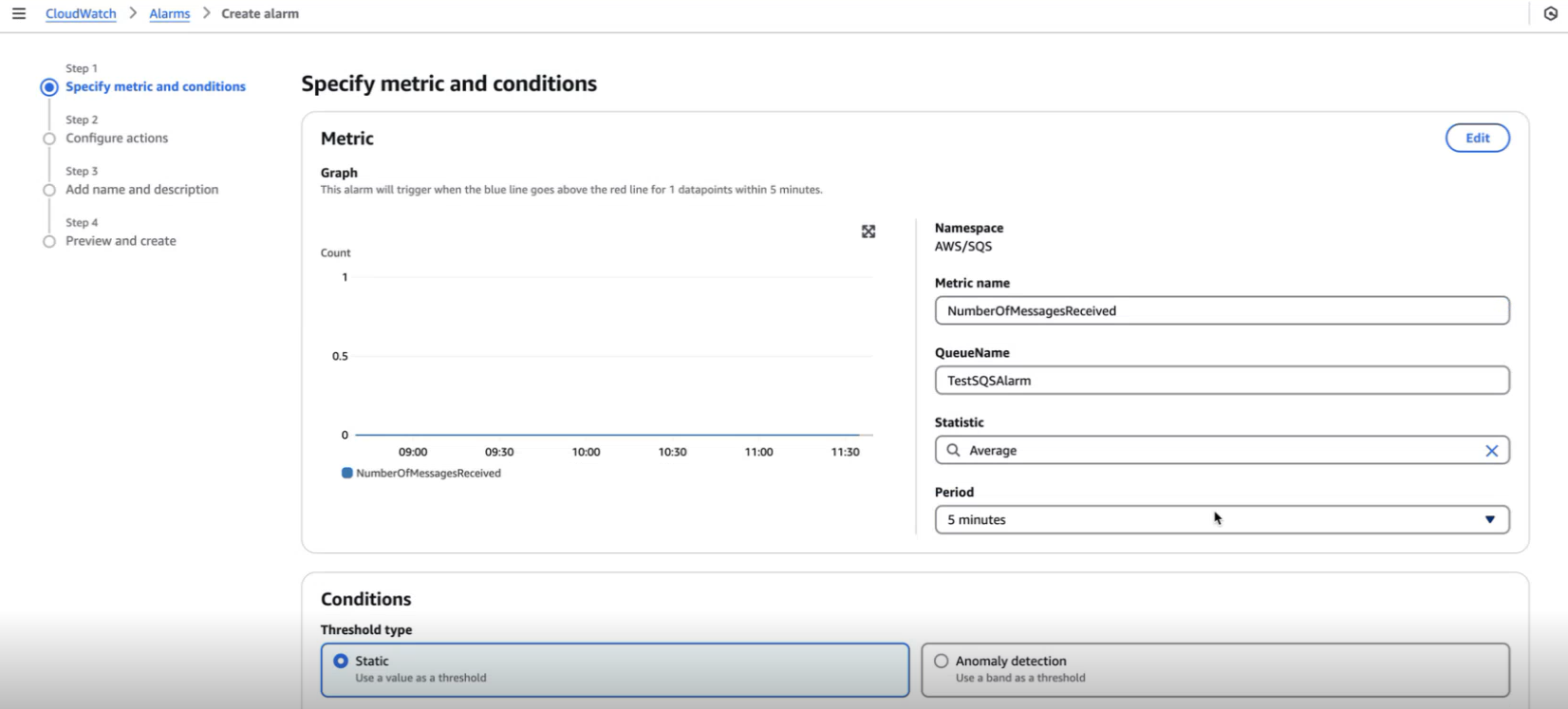The width and height of the screenshot is (1568, 709).
Task: Click the hexagon icon at top right
Action: click(x=1551, y=14)
